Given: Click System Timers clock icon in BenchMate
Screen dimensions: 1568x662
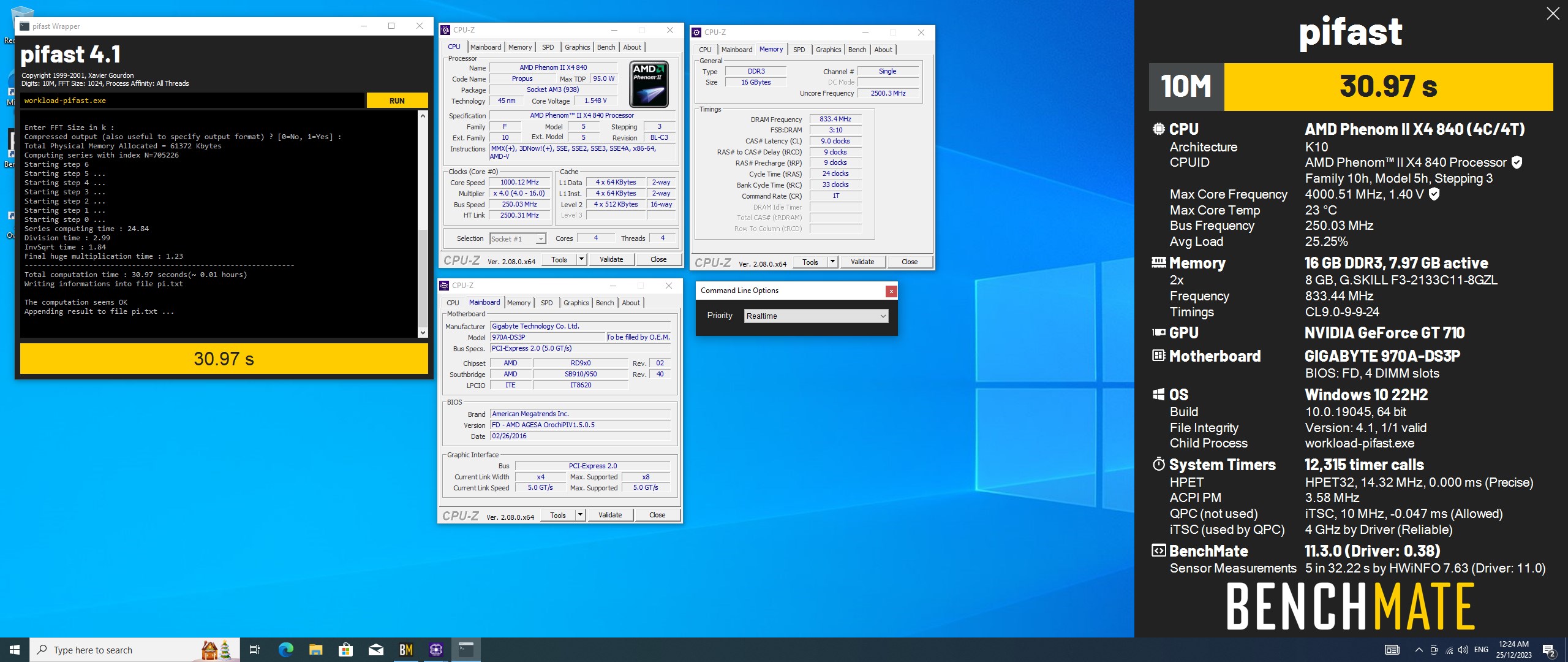Looking at the screenshot, I should pos(1158,464).
